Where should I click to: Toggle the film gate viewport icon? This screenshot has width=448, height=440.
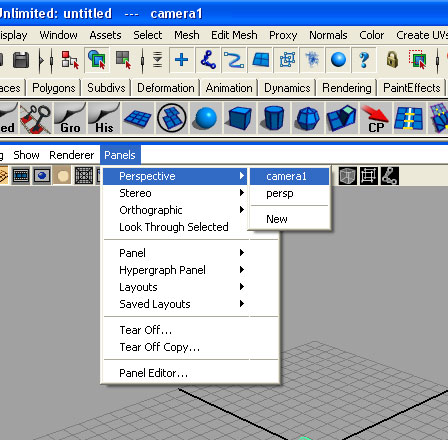[x=21, y=176]
